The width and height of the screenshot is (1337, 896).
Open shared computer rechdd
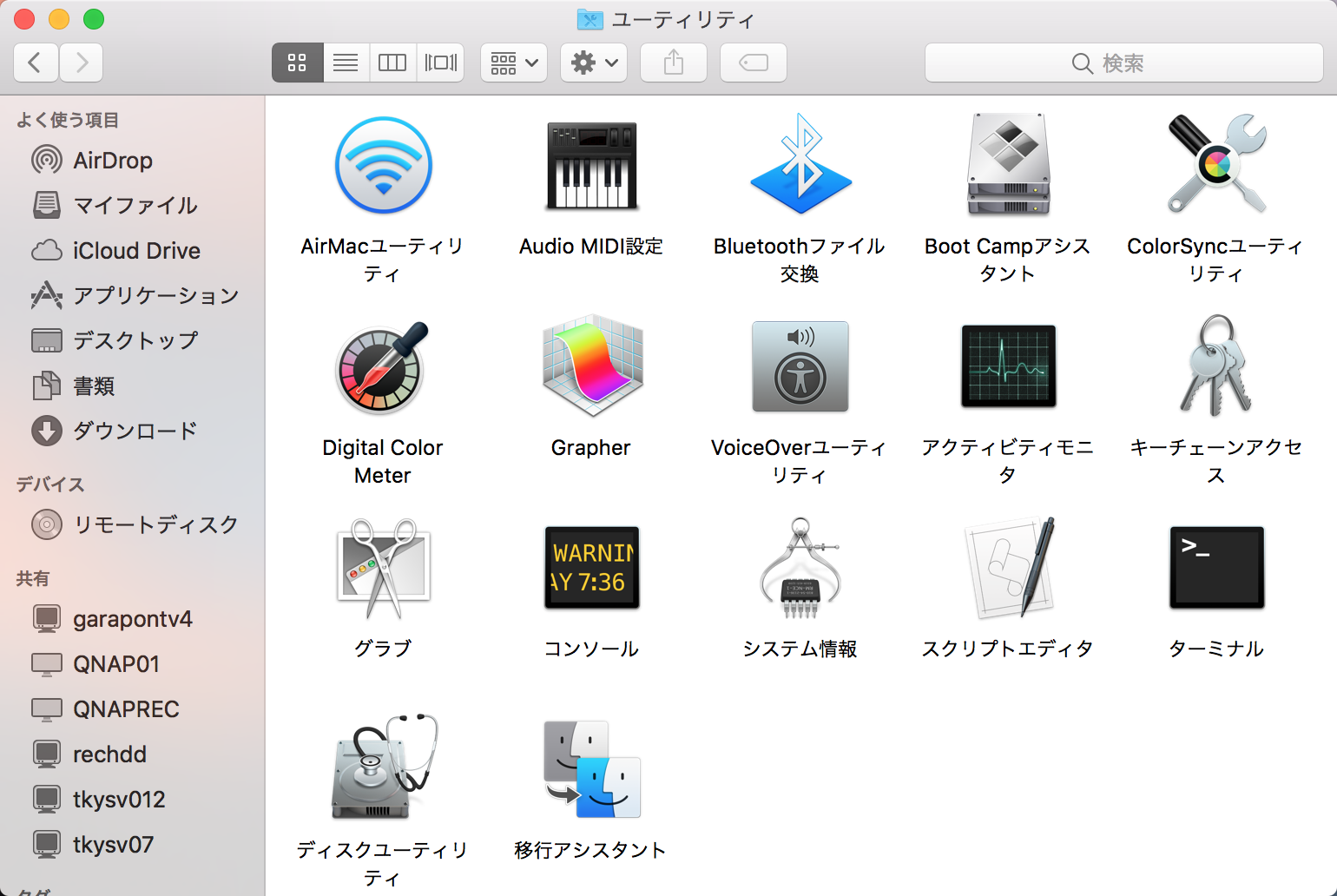133,754
